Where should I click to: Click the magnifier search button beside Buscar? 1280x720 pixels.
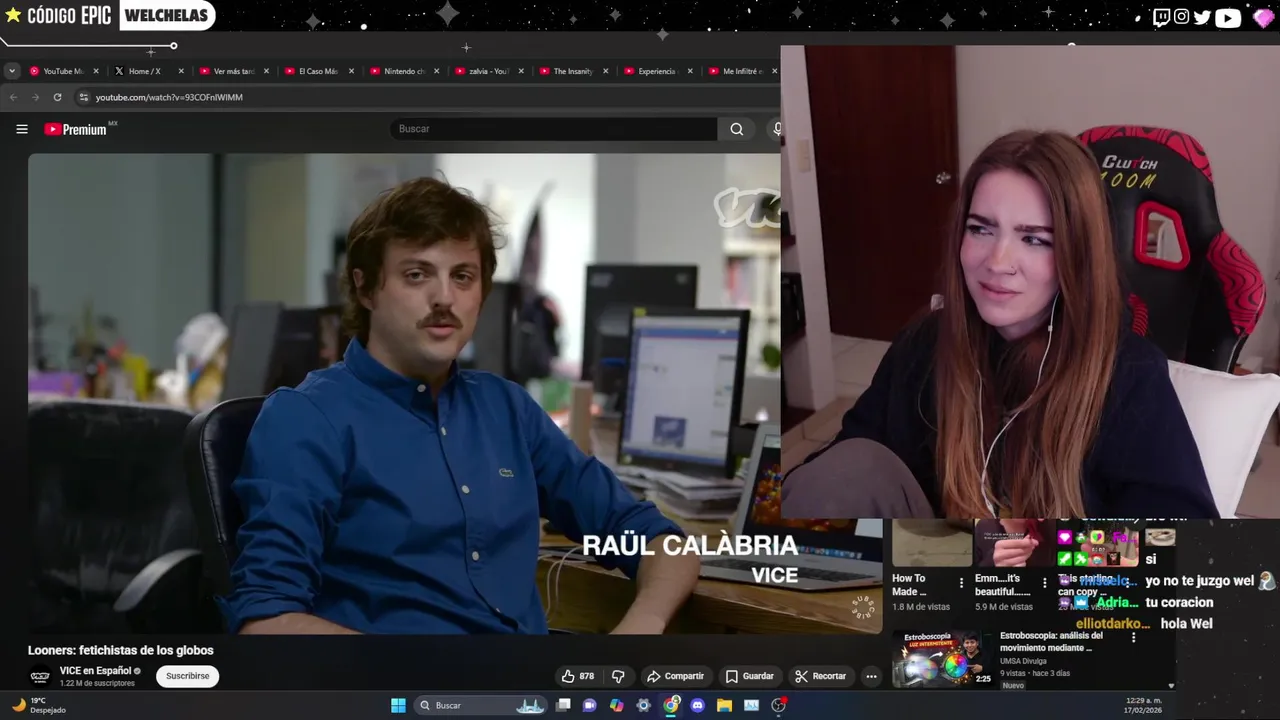737,129
